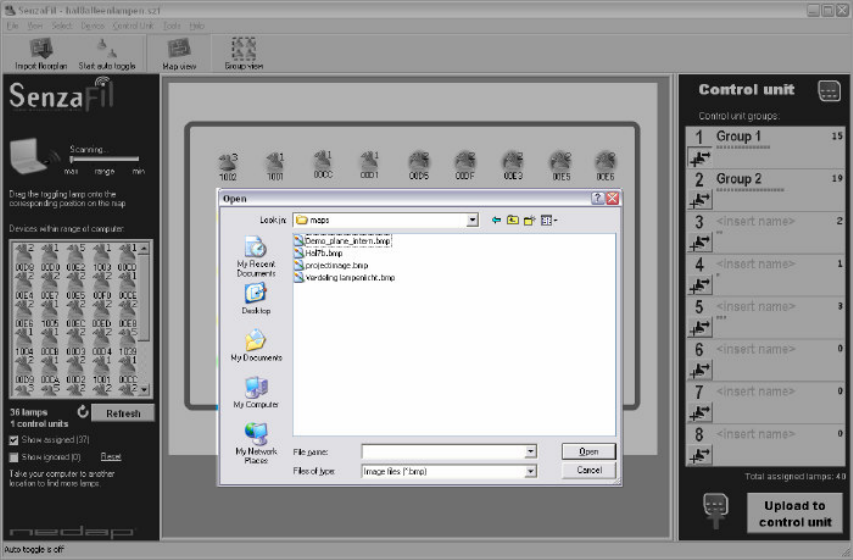Click the Refresh button
This screenshot has height=560, width=853.
pyautogui.click(x=123, y=413)
